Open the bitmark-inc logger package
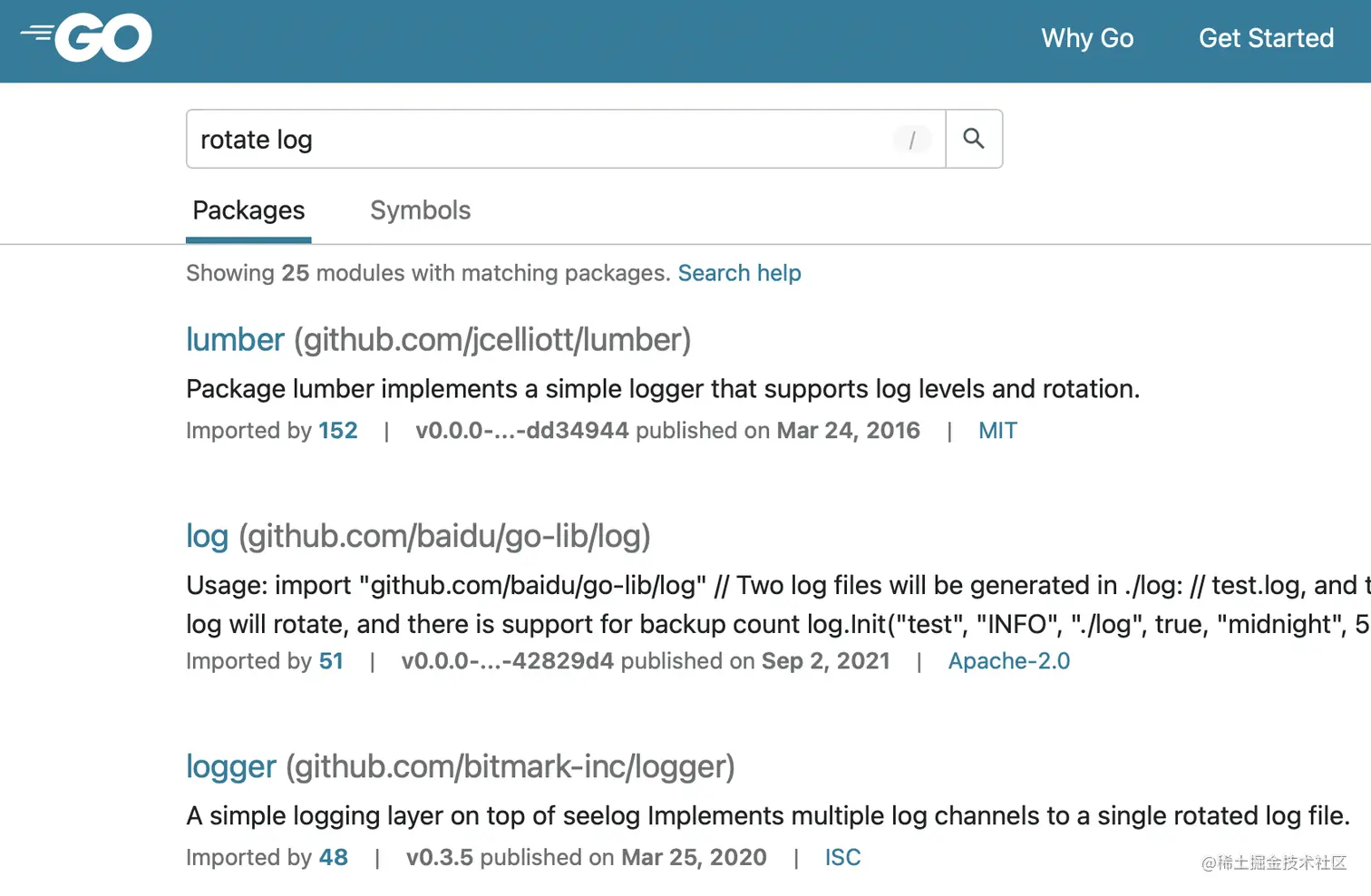 230,766
